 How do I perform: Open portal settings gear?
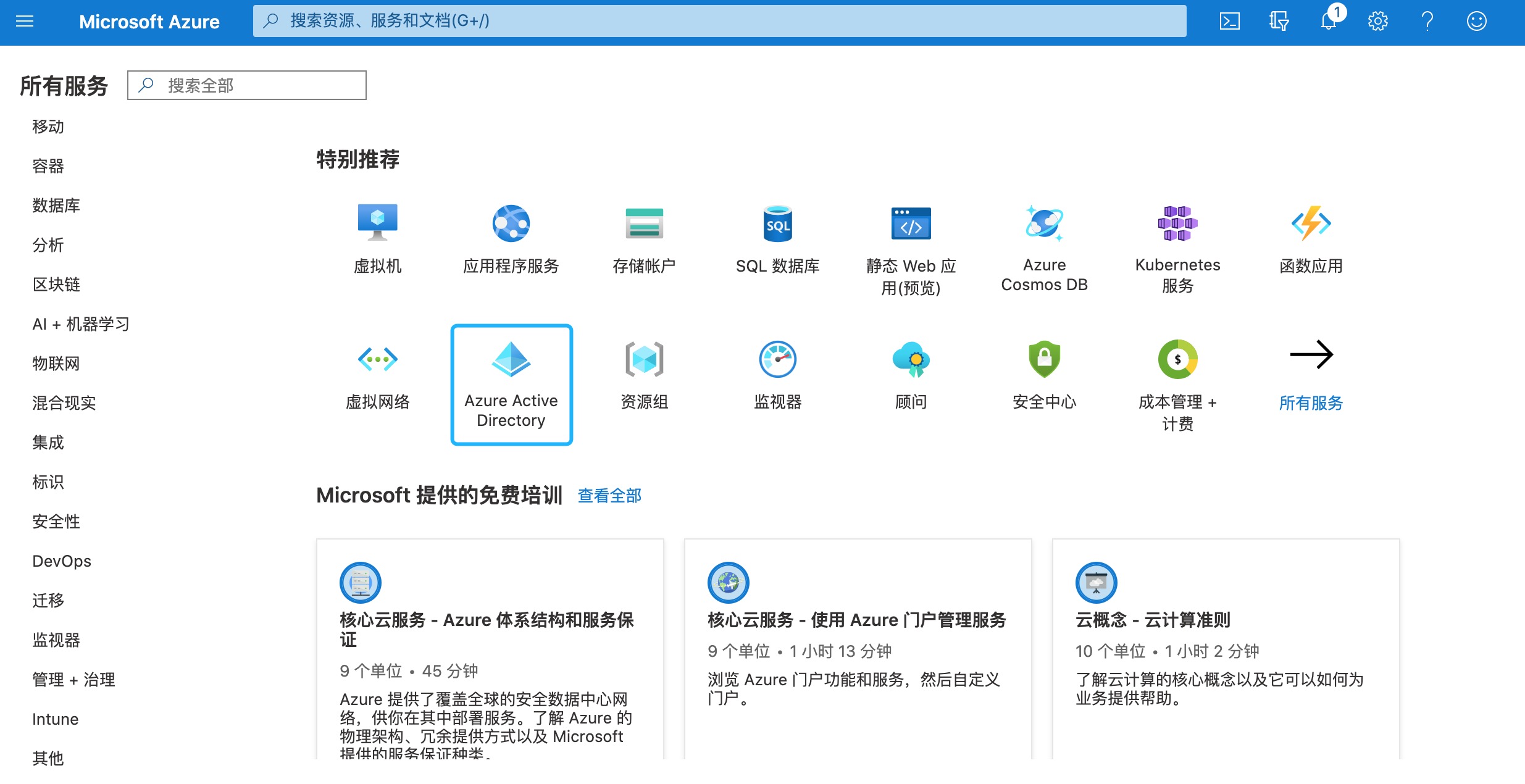tap(1377, 20)
